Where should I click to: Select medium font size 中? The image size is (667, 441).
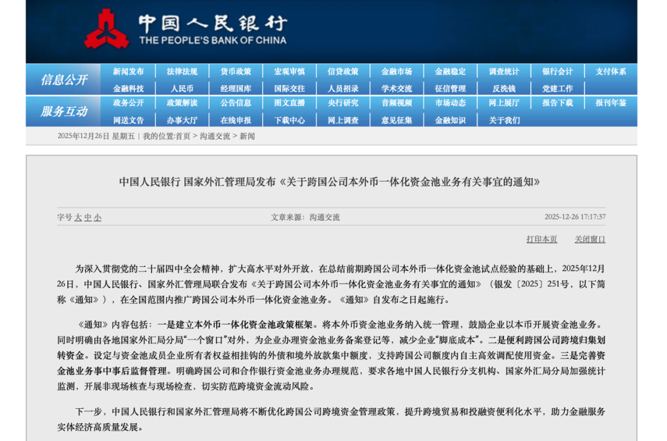(x=87, y=217)
